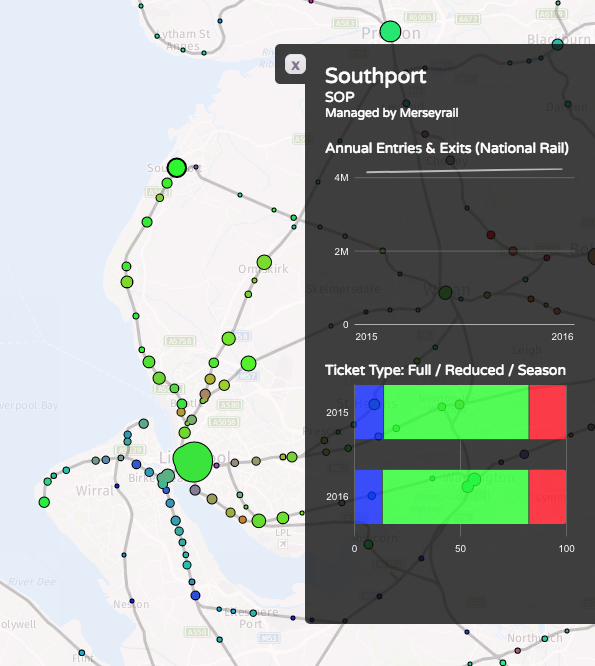
Task: Click the LPL airport icon
Action: tap(283, 544)
